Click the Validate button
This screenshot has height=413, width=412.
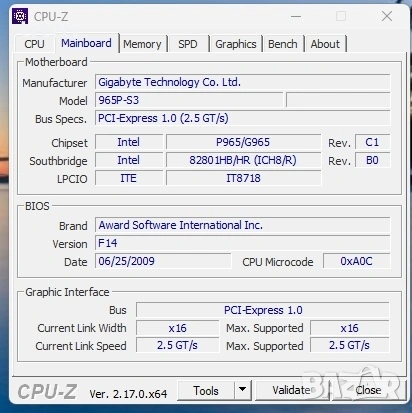292,390
